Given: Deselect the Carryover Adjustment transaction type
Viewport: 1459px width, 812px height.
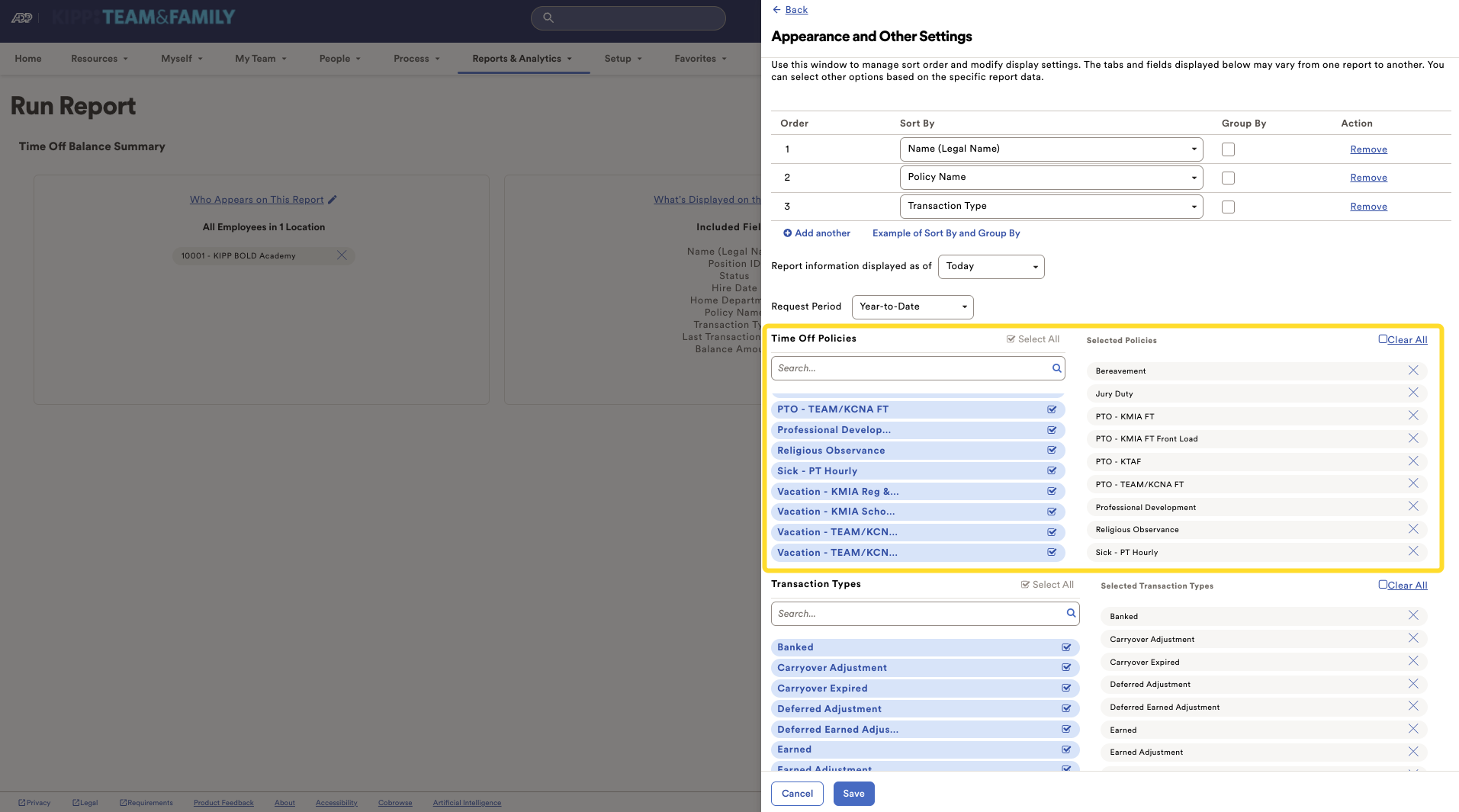Looking at the screenshot, I should click(1066, 668).
